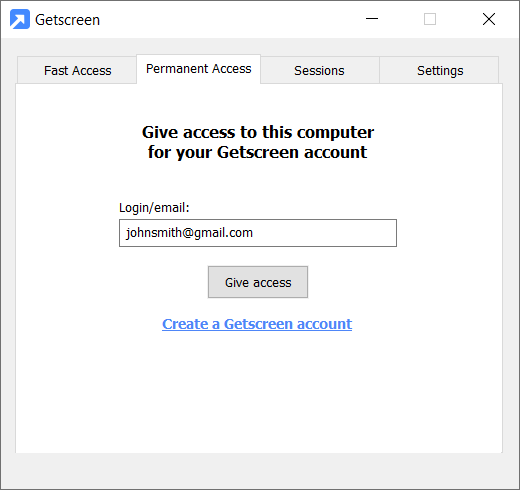This screenshot has height=490, width=520.
Task: Switch to the Fast Access tab
Action: (x=77, y=70)
